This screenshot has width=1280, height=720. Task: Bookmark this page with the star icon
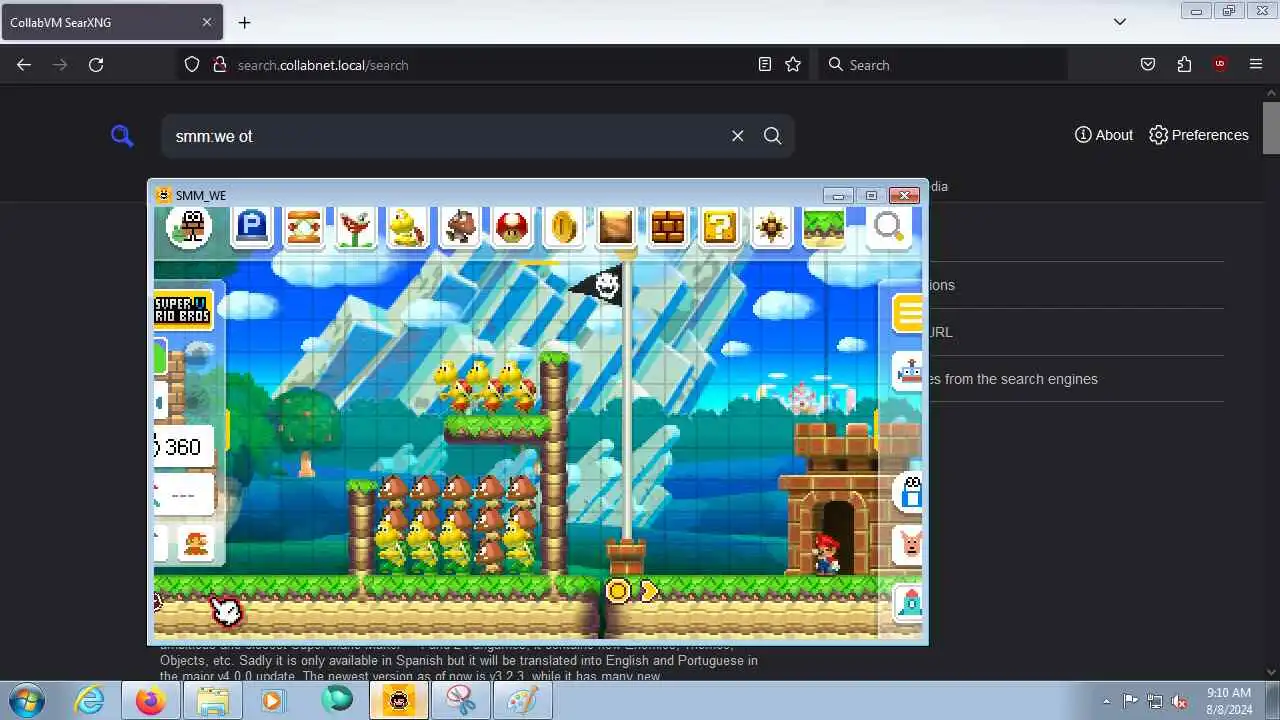(x=793, y=64)
